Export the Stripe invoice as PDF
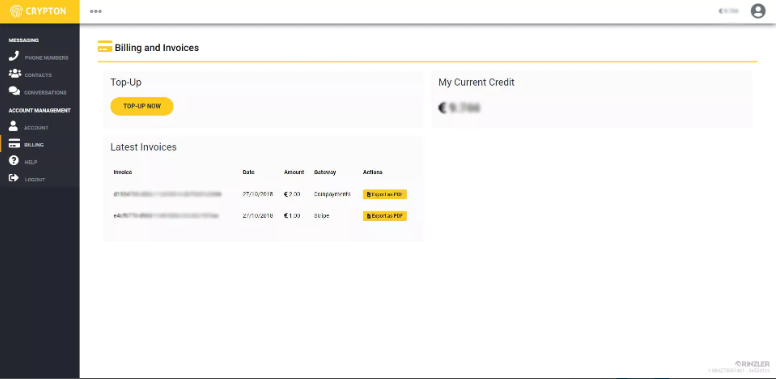Screen dimensions: 776x379 [x=385, y=216]
